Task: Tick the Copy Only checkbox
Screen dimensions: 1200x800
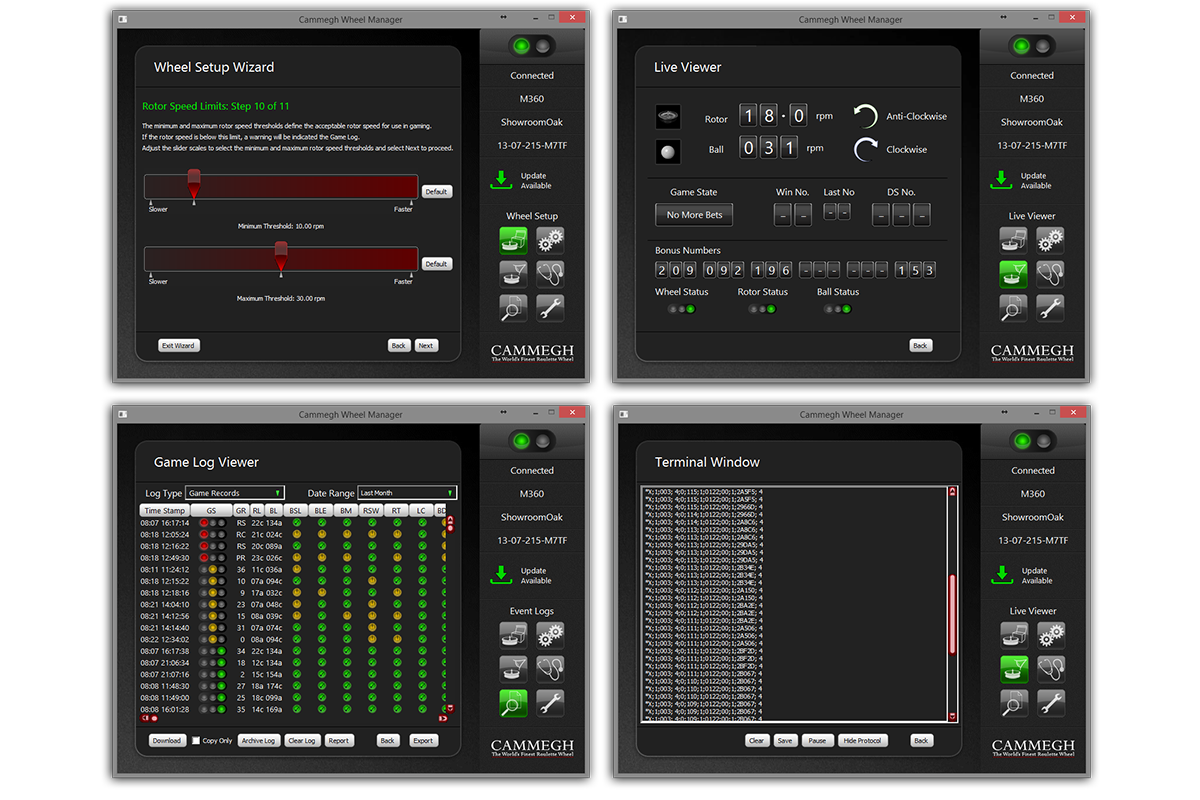Action: (196, 741)
